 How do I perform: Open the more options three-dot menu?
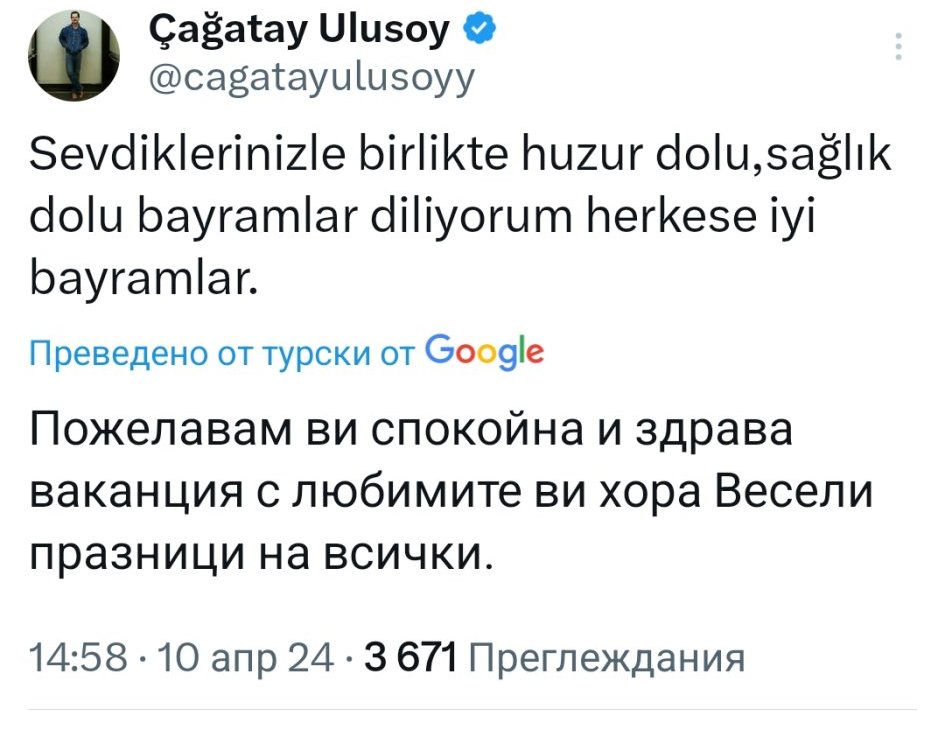tap(899, 48)
